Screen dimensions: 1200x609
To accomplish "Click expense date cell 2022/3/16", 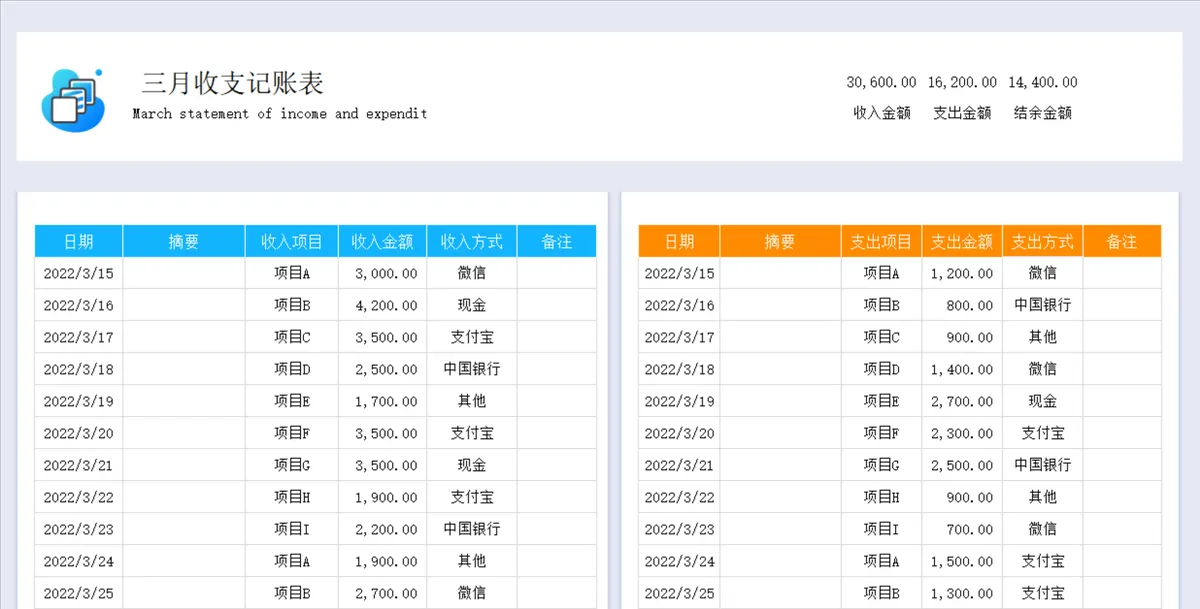I will [680, 305].
